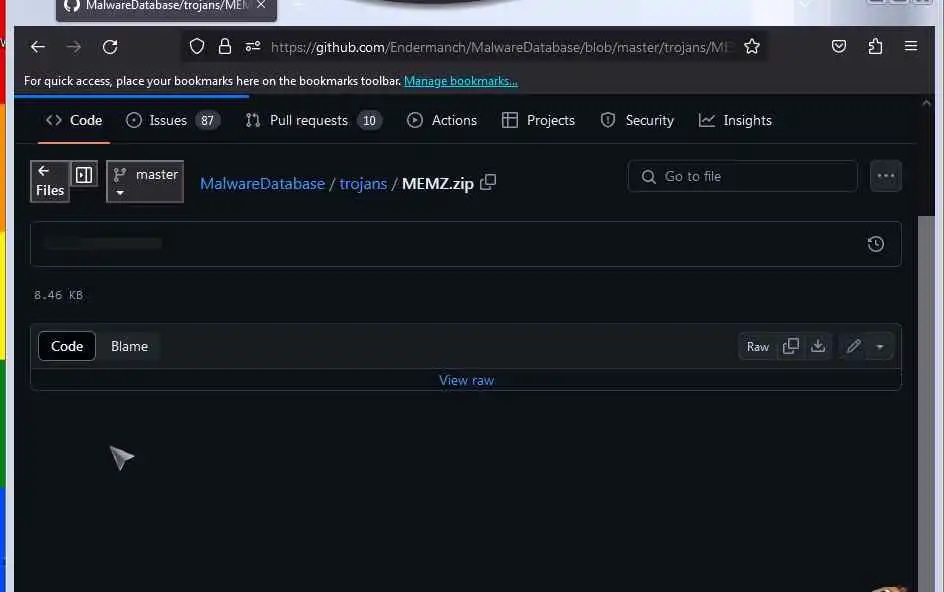
Task: Expand the edit options dropdown arrow
Action: click(880, 347)
